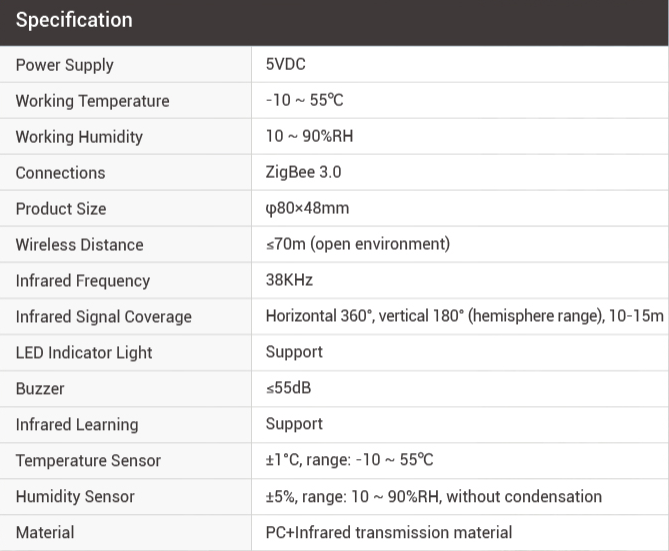Image resolution: width=669 pixels, height=551 pixels.
Task: Select the Infrared Signal Coverage label
Action: [x=104, y=317]
